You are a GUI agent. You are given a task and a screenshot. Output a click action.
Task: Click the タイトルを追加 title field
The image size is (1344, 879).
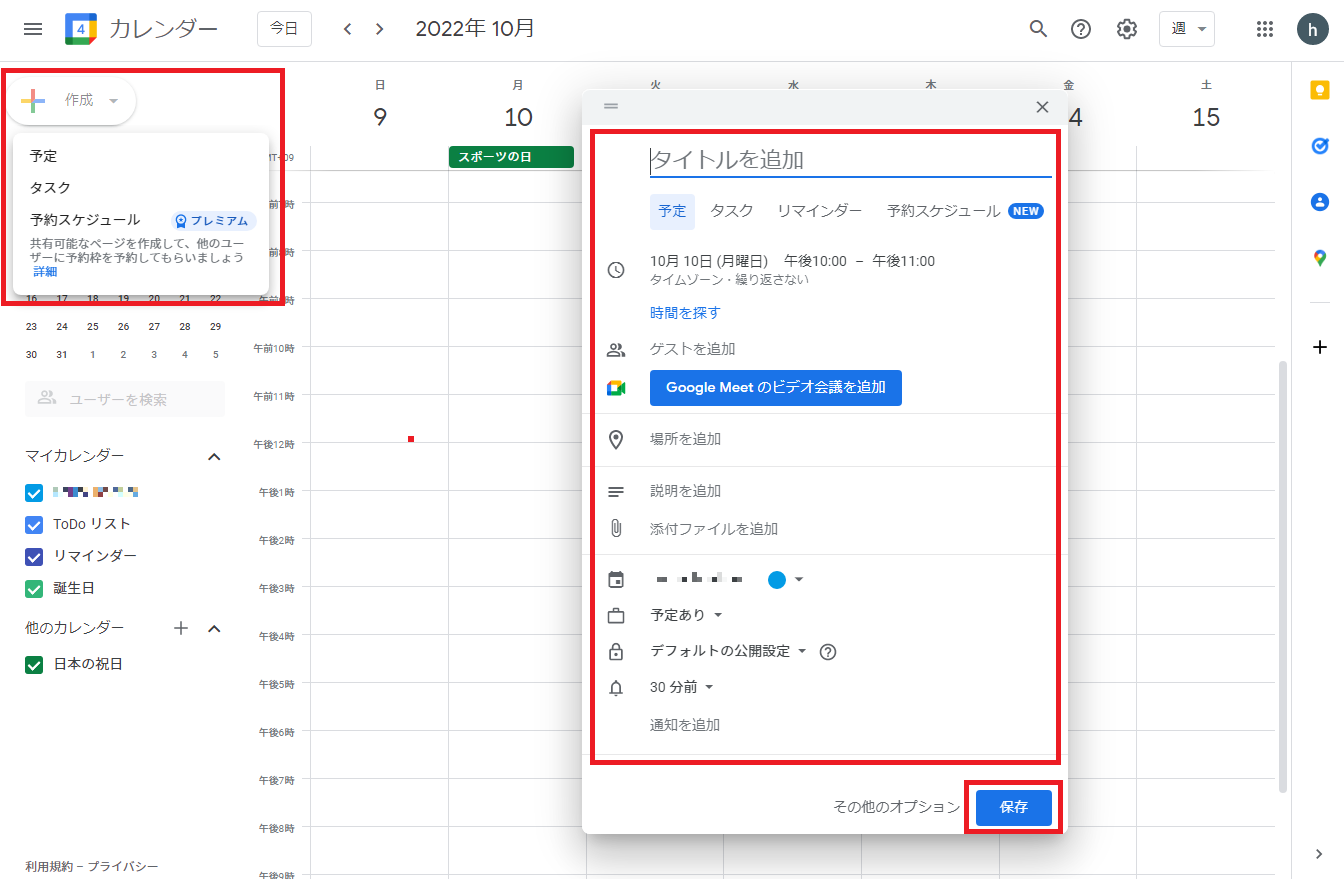(x=850, y=160)
